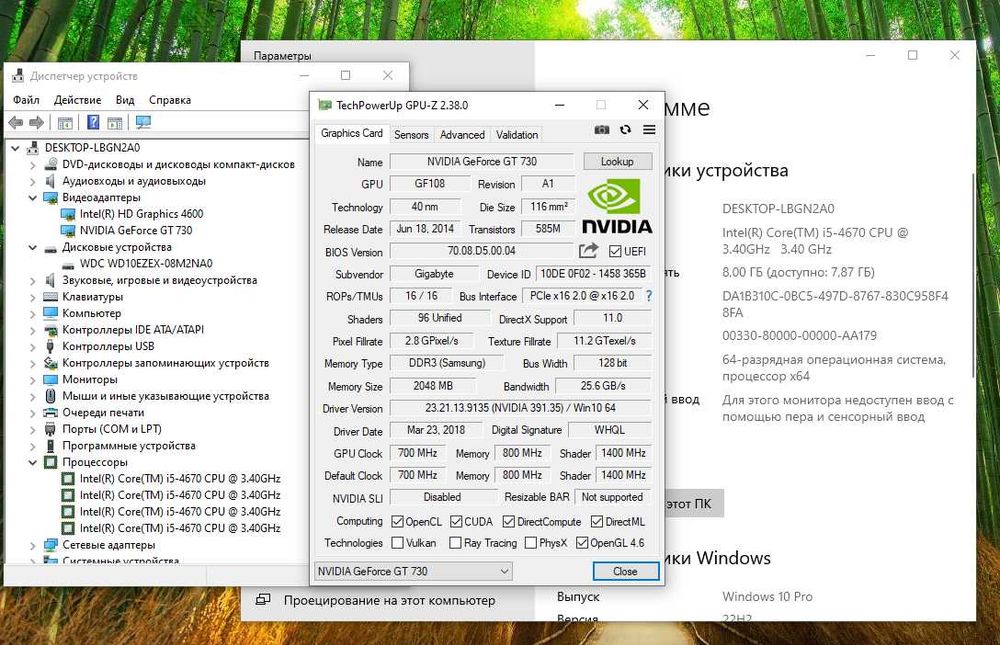
Task: Click the NVIDIA GeForce GT 730 adapter icon in tree
Action: [68, 230]
